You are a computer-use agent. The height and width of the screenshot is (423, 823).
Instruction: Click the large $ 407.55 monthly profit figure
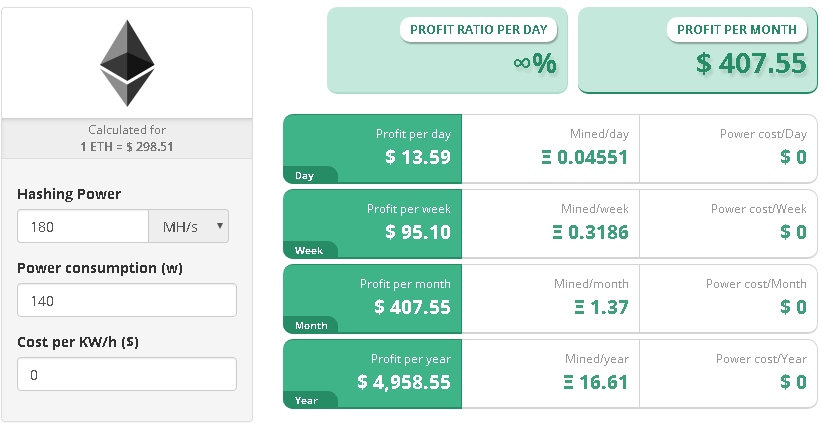751,64
